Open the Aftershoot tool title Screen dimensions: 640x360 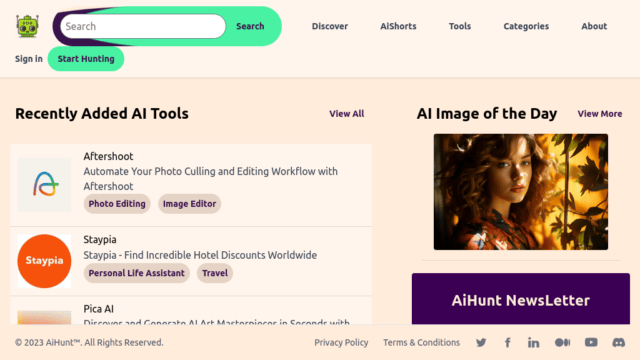108,156
